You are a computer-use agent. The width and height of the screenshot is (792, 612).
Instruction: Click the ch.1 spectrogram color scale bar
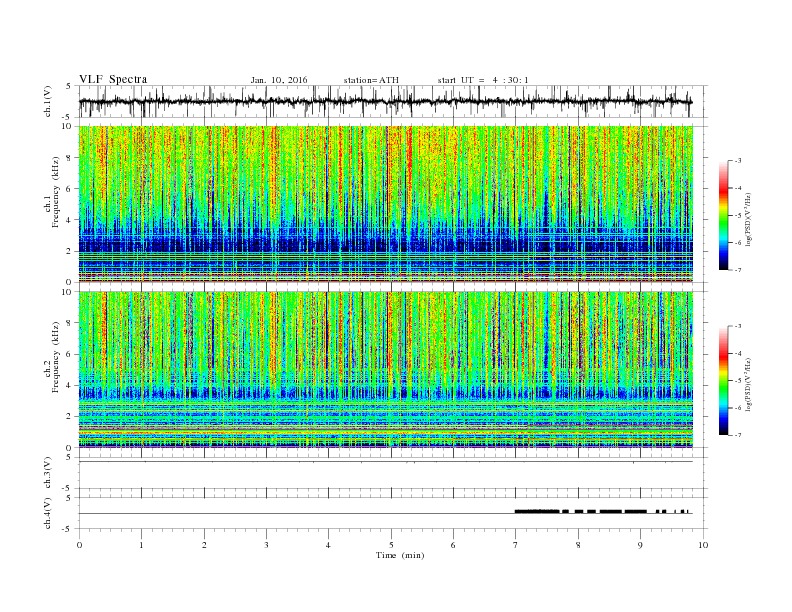pyautogui.click(x=724, y=215)
